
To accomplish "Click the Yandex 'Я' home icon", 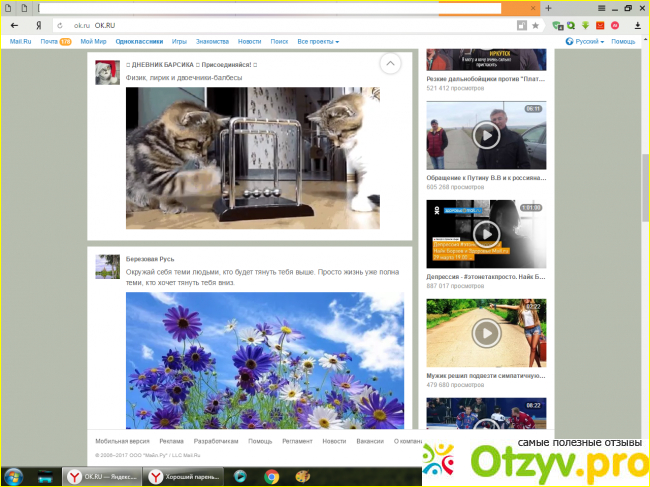I will tap(38, 24).
